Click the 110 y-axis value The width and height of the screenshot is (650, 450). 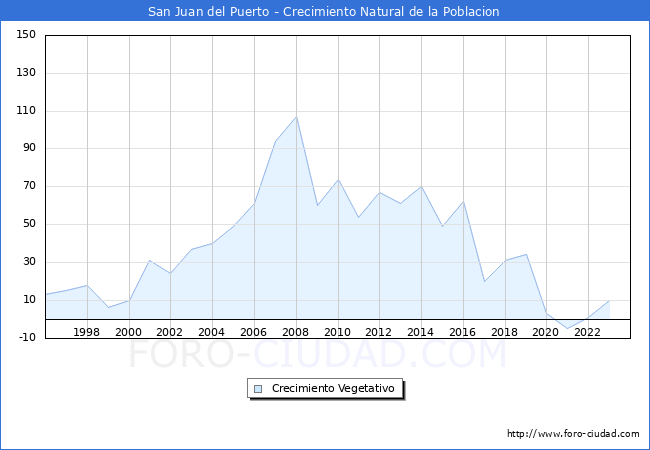[26, 111]
